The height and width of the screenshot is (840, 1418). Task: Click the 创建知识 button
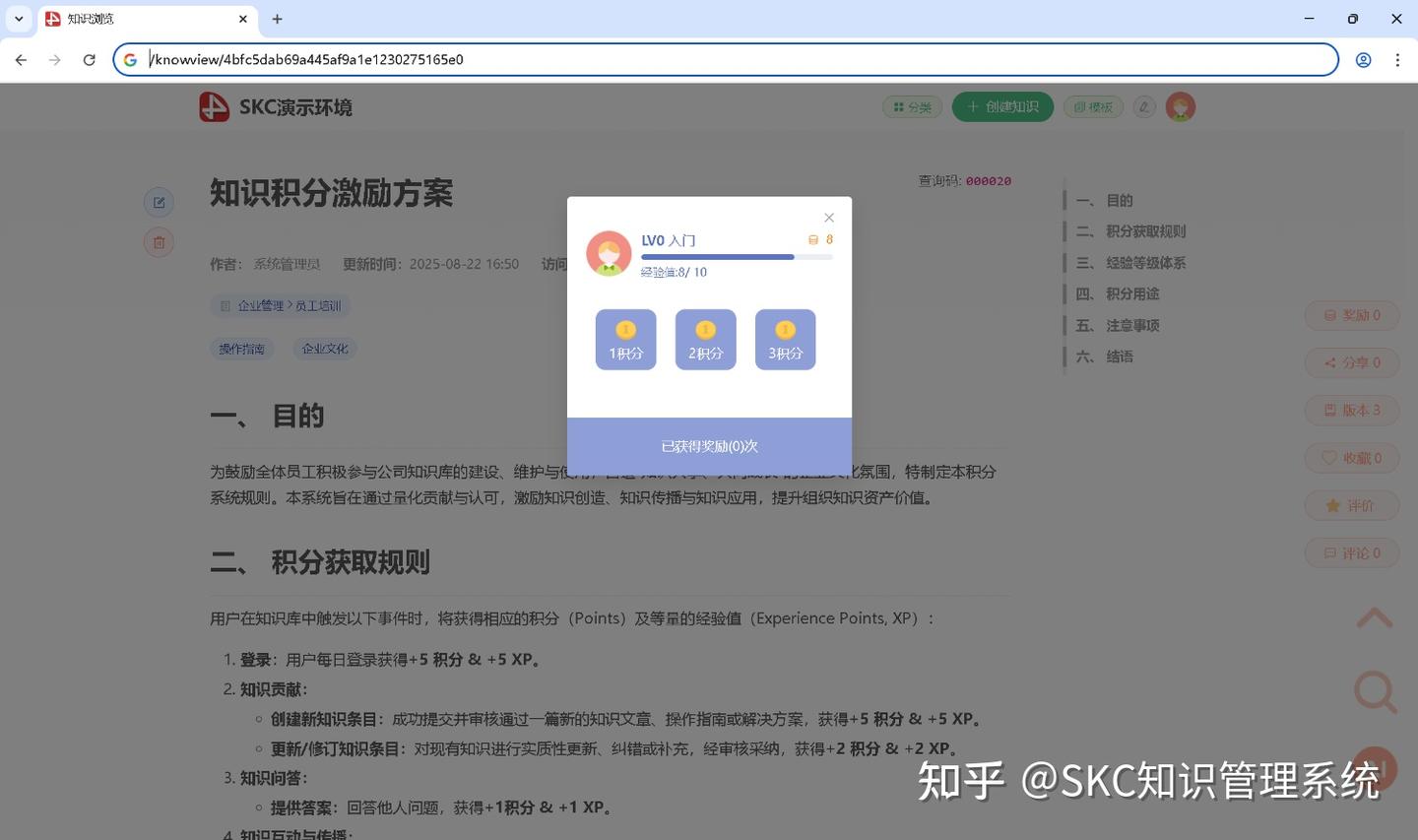pyautogui.click(x=1002, y=106)
